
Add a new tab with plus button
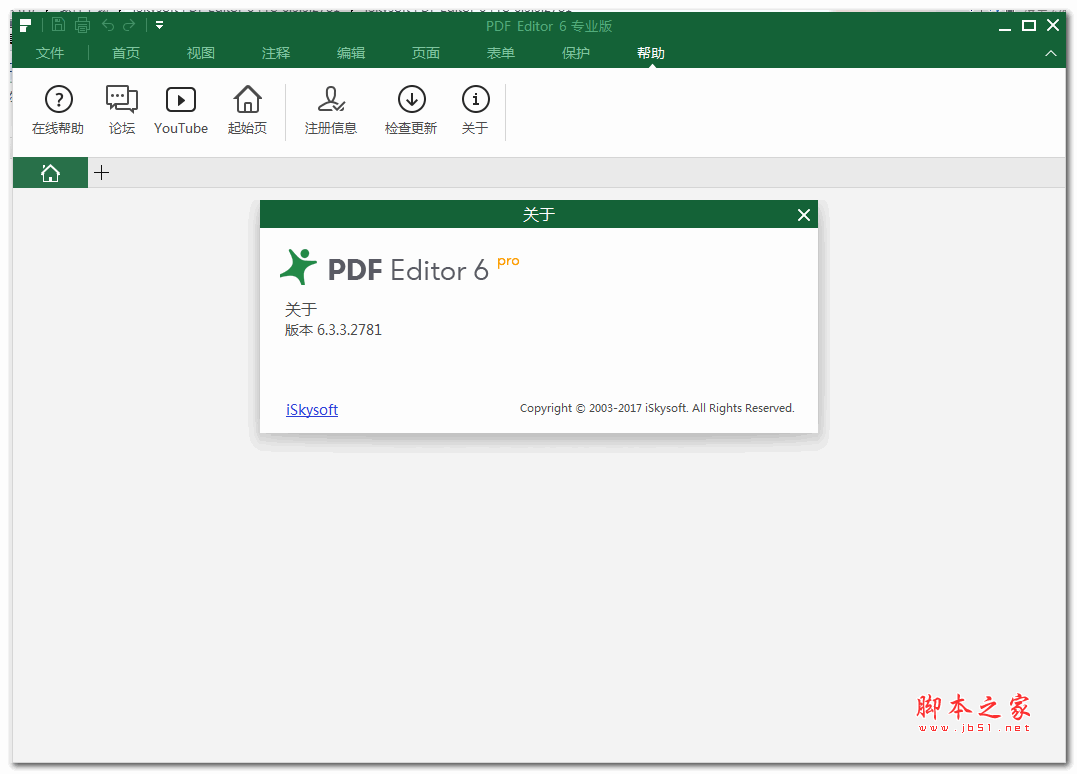coord(102,173)
